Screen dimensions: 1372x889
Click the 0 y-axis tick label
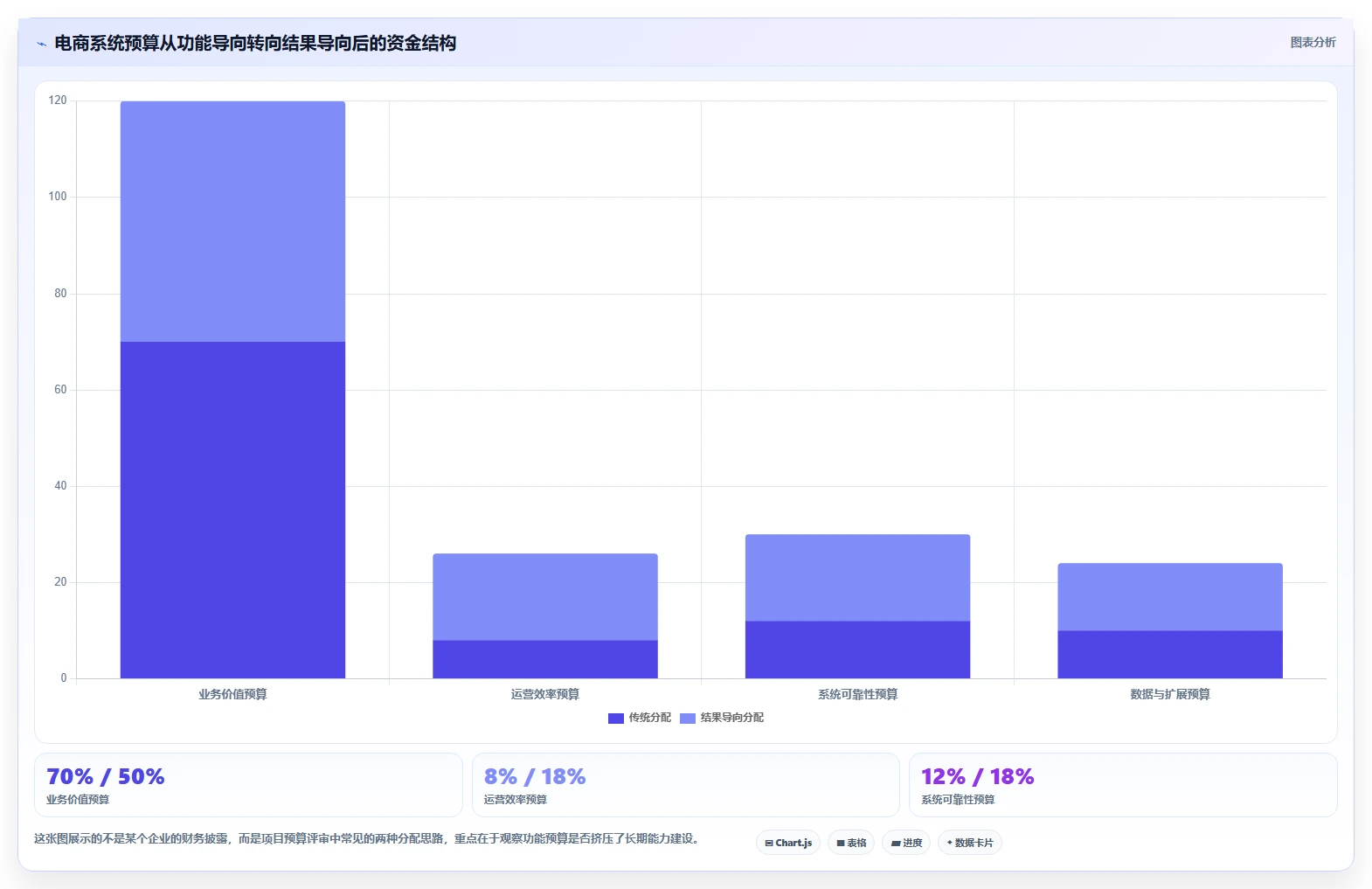click(x=64, y=678)
